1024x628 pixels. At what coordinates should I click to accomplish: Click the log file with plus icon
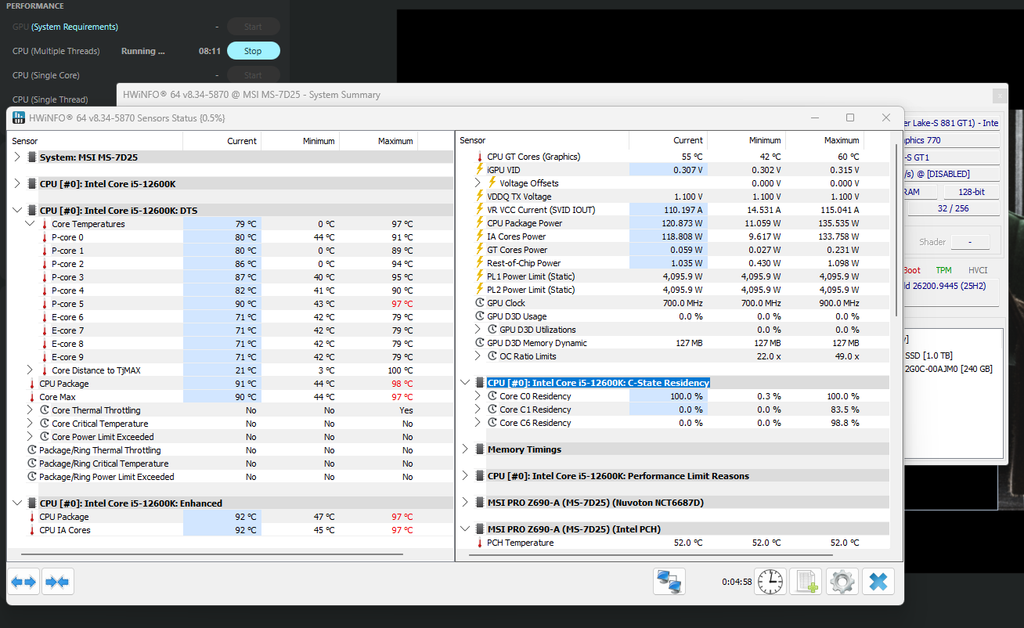(x=806, y=582)
